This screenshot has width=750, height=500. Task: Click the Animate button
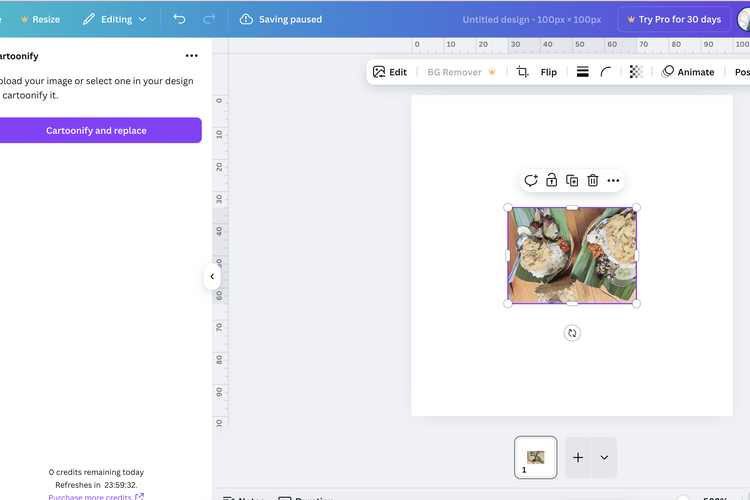688,72
